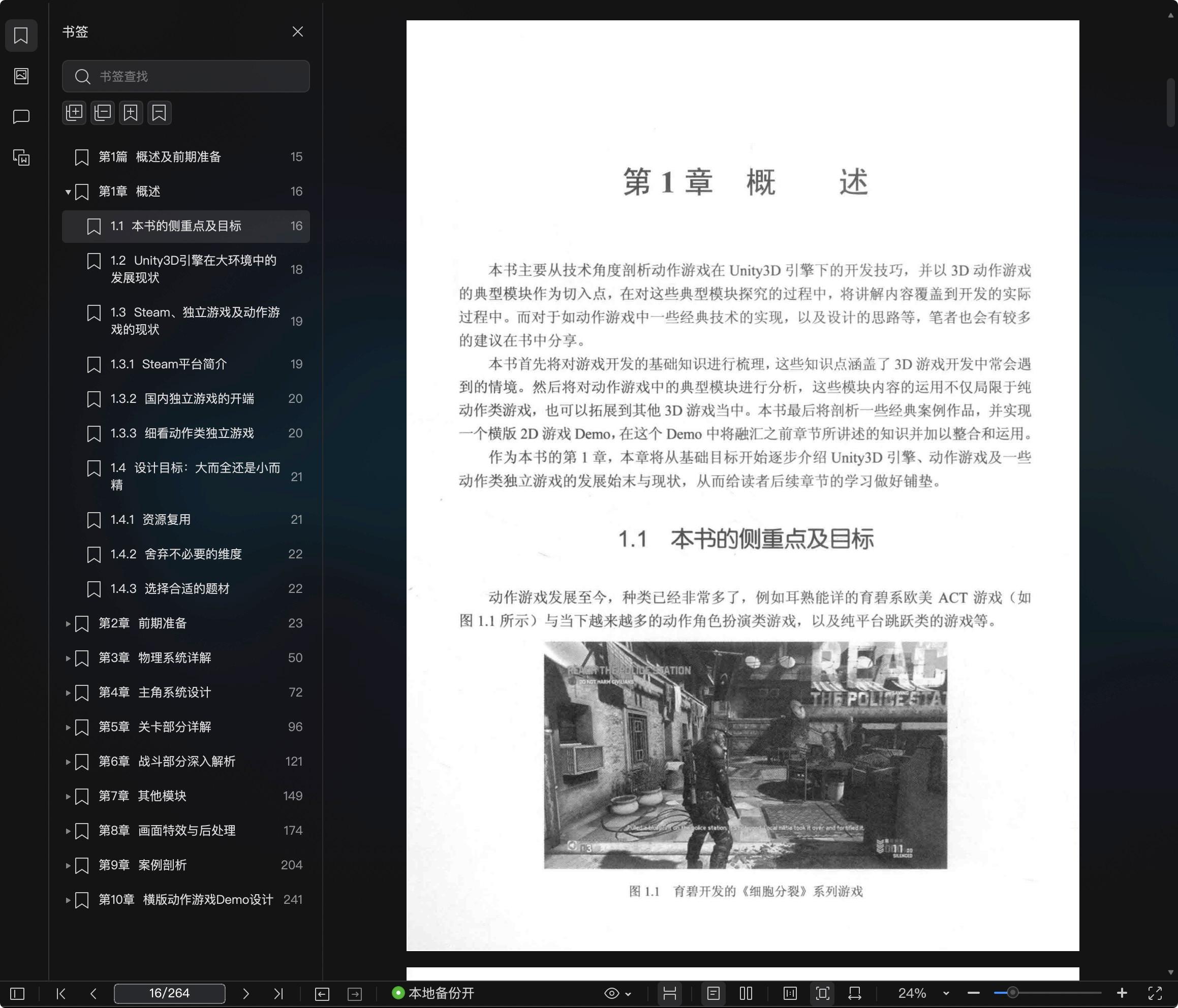
Task: Open bookmark 1.4.1 资源复用
Action: 186,520
